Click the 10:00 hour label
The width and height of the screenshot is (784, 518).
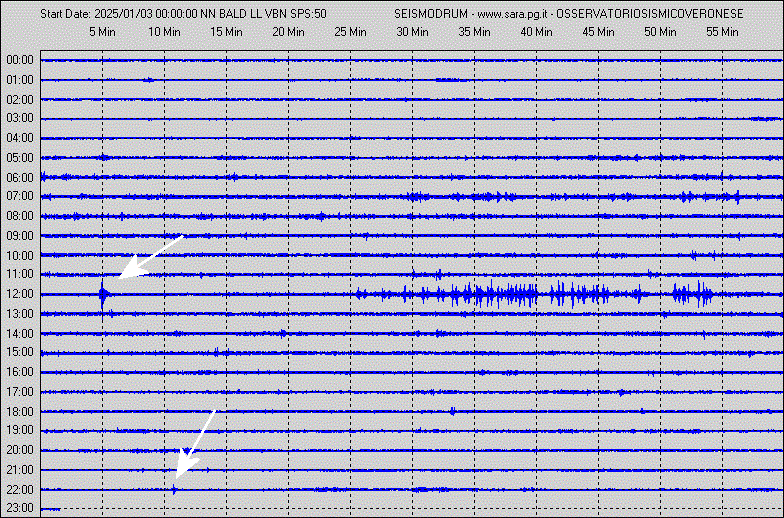click(x=20, y=256)
